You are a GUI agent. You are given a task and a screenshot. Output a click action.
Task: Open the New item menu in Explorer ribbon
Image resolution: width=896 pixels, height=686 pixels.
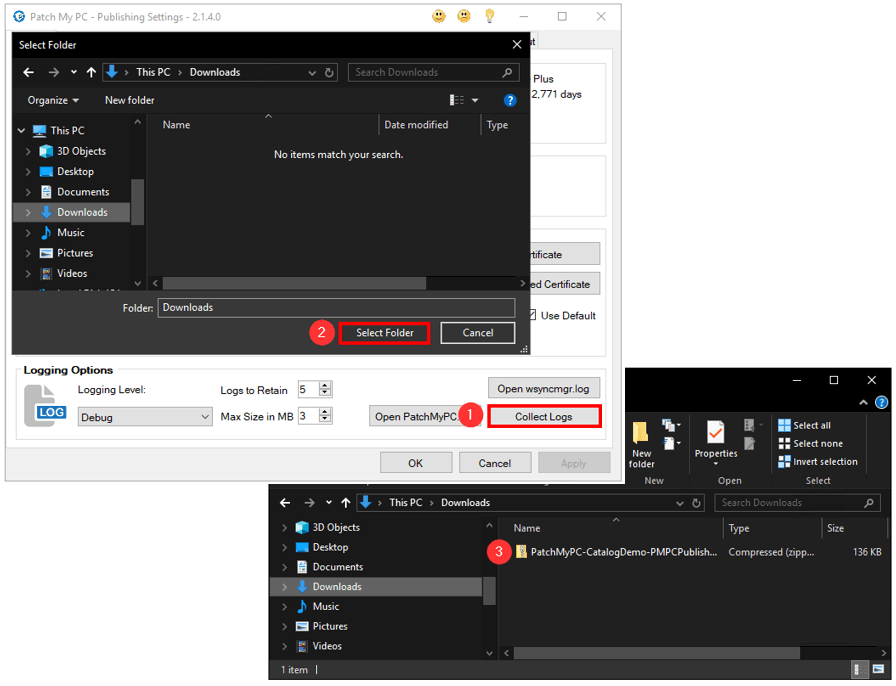point(671,425)
